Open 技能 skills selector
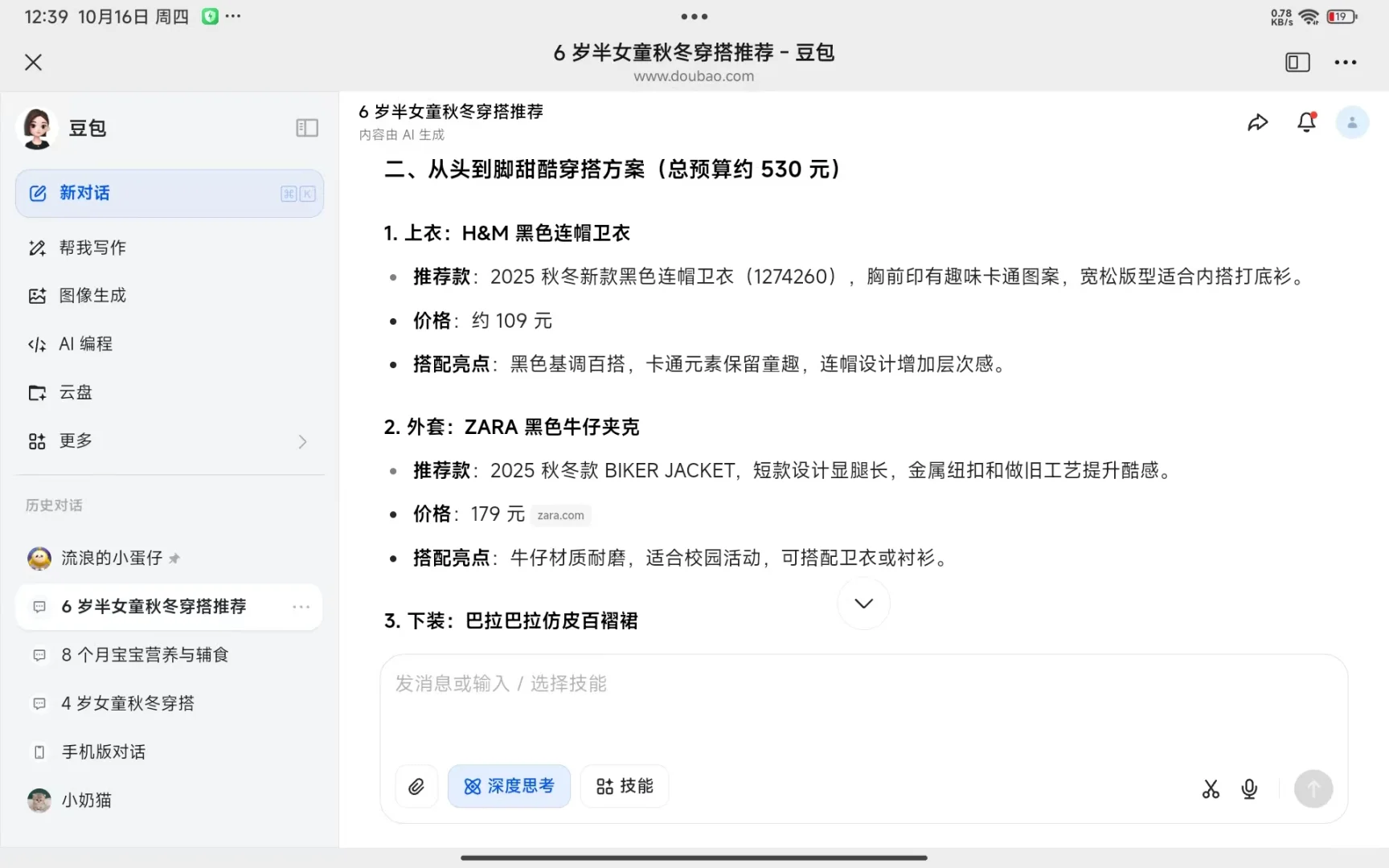Image resolution: width=1389 pixels, height=868 pixels. (x=625, y=786)
